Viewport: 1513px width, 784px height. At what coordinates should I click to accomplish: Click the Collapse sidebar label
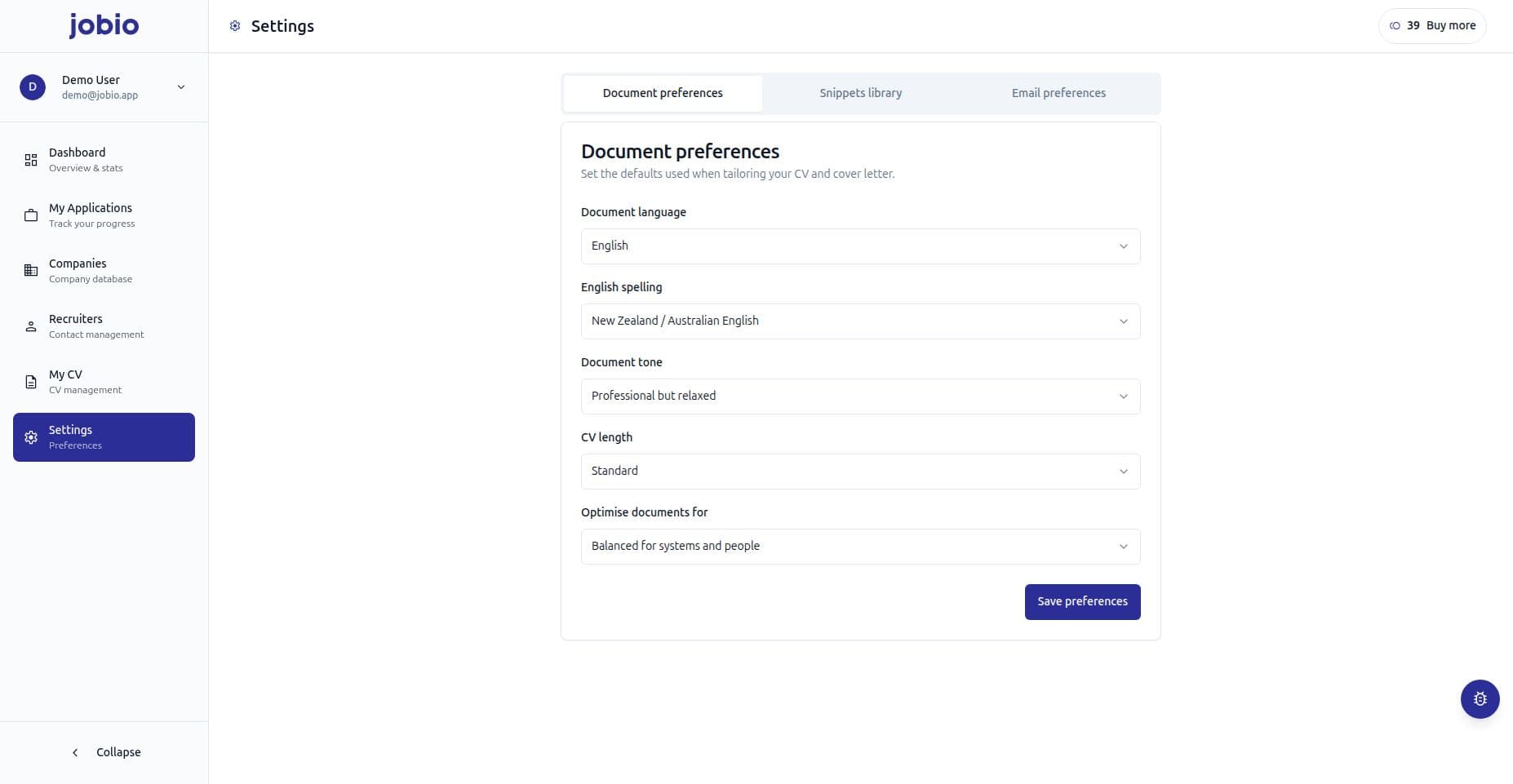[118, 752]
